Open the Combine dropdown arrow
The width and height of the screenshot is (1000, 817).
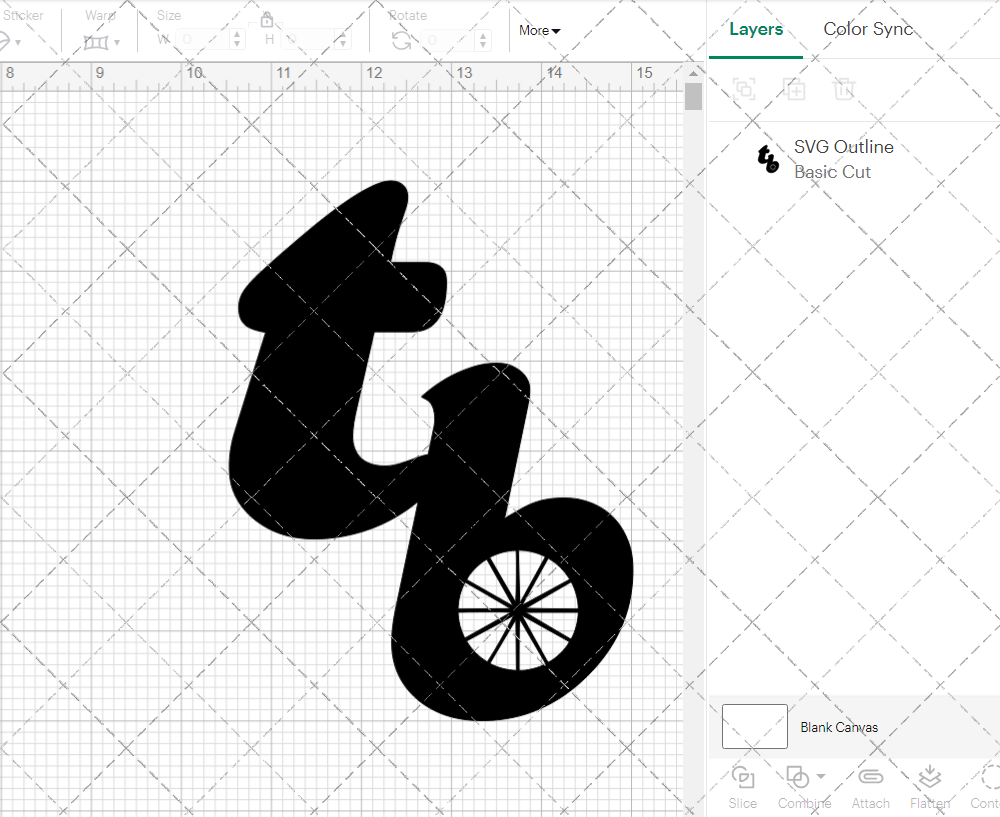point(821,776)
